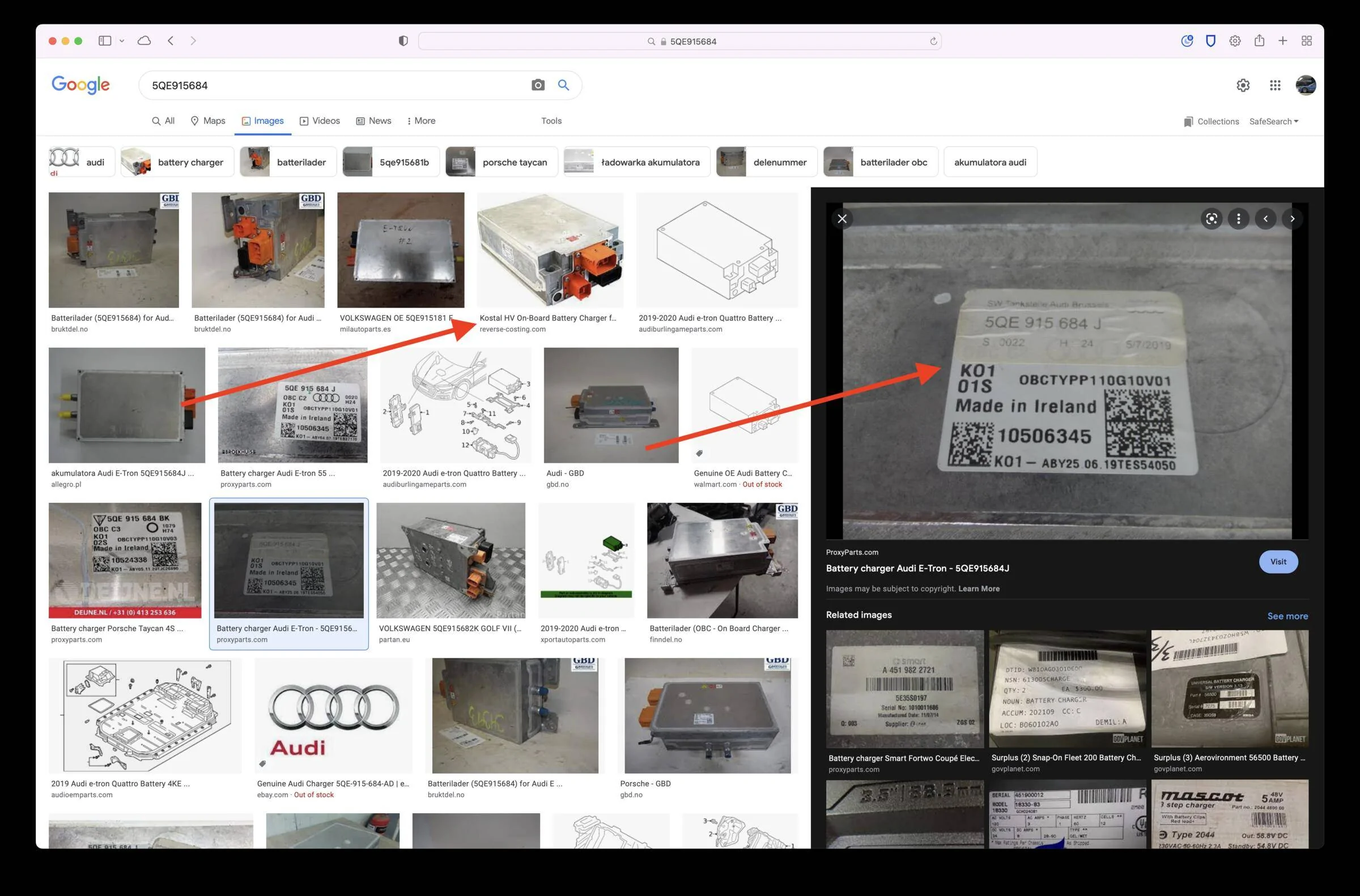
Task: Open the Batterilader OBC finndel.no thumbnail
Action: click(722, 560)
